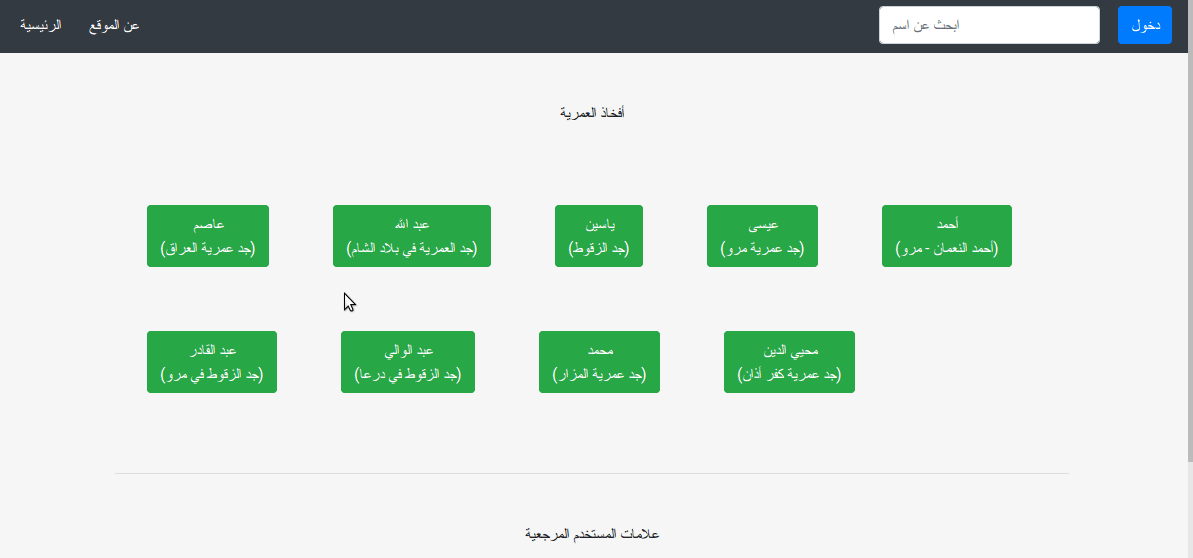
Task: Click the blue دخول login button
Action: tap(1144, 25)
